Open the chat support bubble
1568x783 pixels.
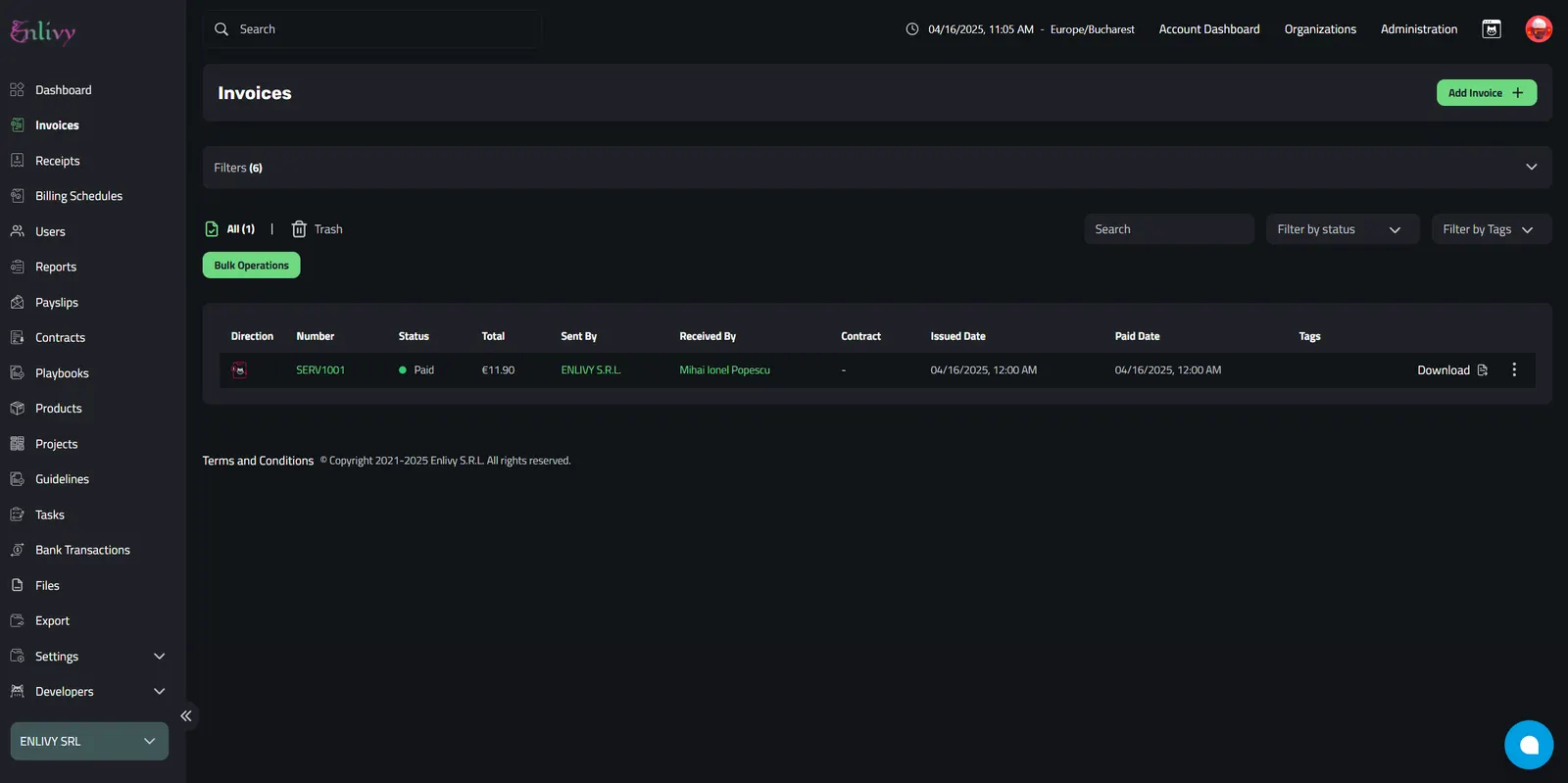[x=1529, y=745]
